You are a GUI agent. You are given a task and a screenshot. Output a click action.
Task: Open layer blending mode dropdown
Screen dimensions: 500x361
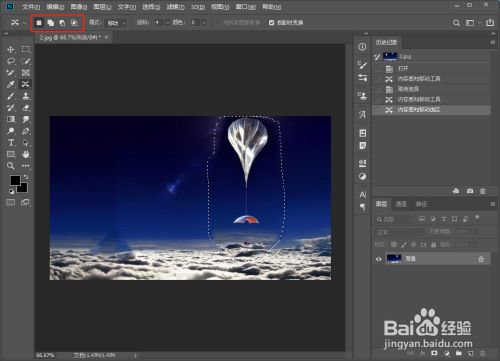[x=399, y=232]
